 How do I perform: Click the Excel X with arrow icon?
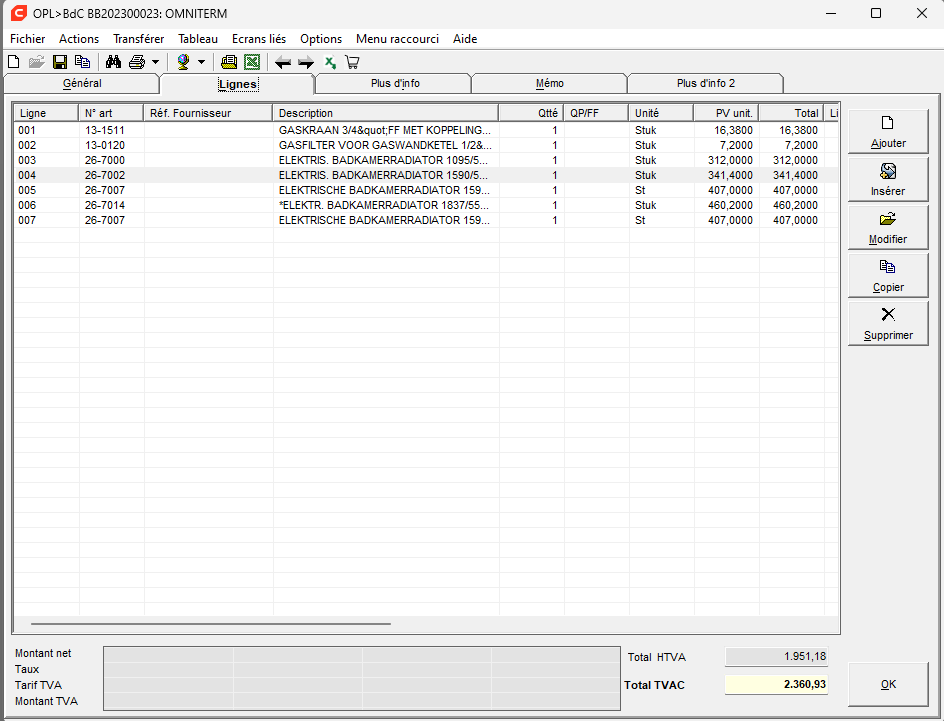pyautogui.click(x=330, y=62)
